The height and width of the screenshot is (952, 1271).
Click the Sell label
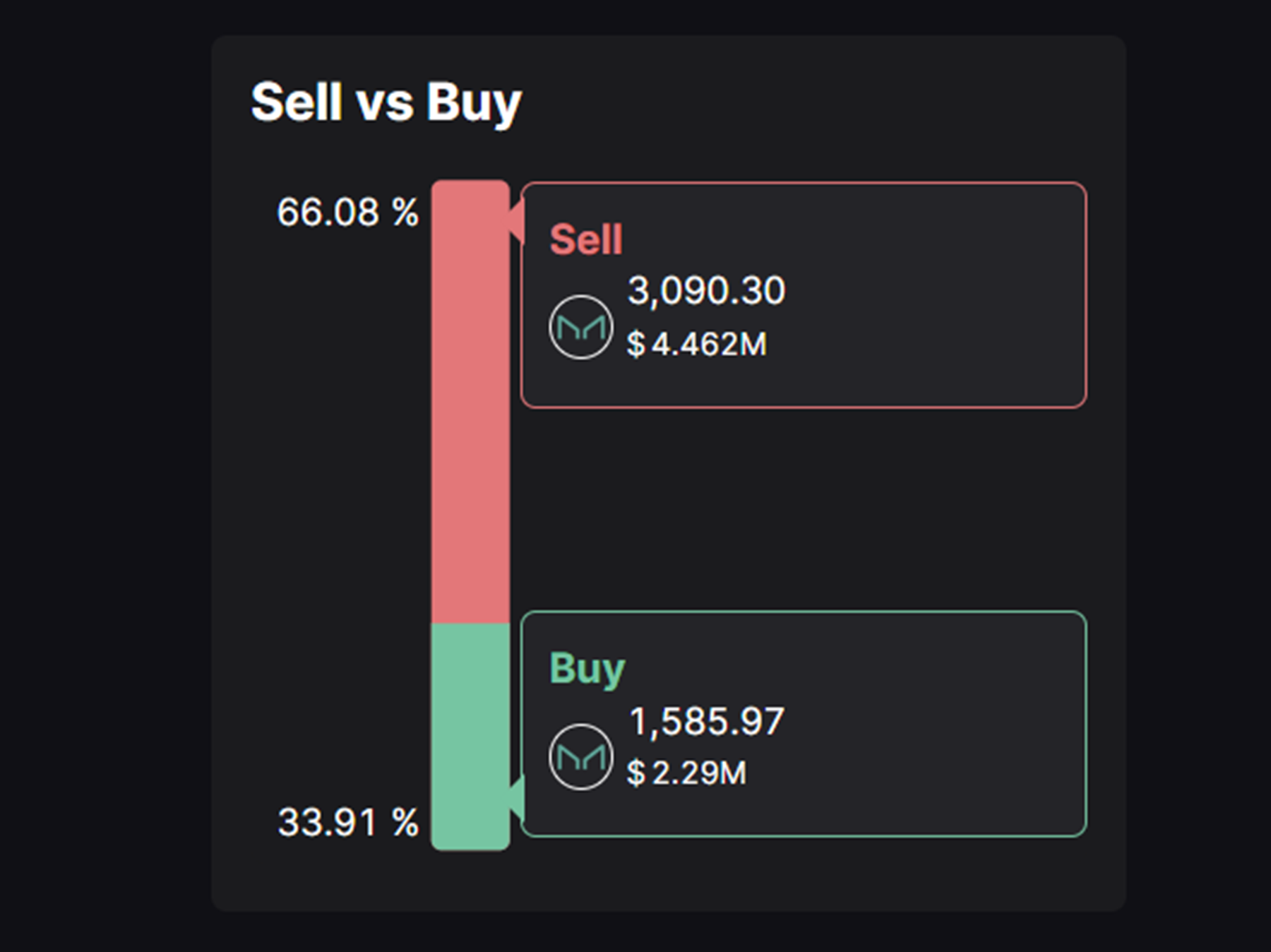point(586,239)
